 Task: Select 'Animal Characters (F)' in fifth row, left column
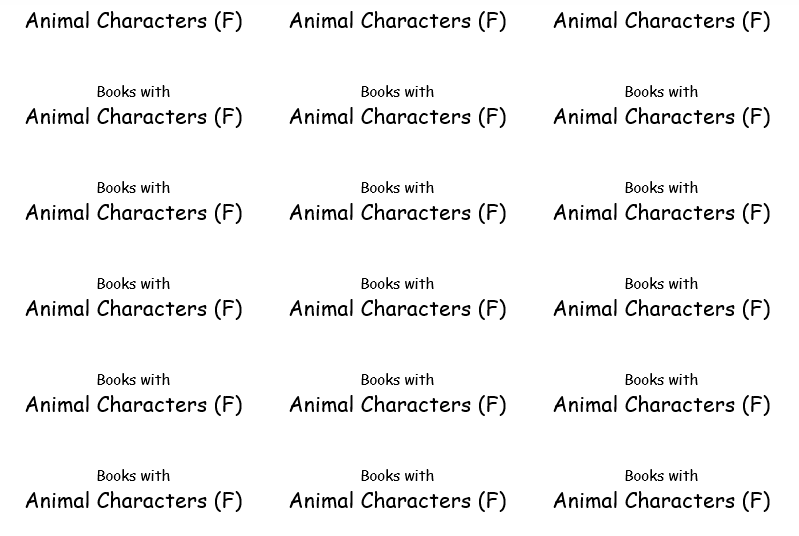click(x=133, y=405)
